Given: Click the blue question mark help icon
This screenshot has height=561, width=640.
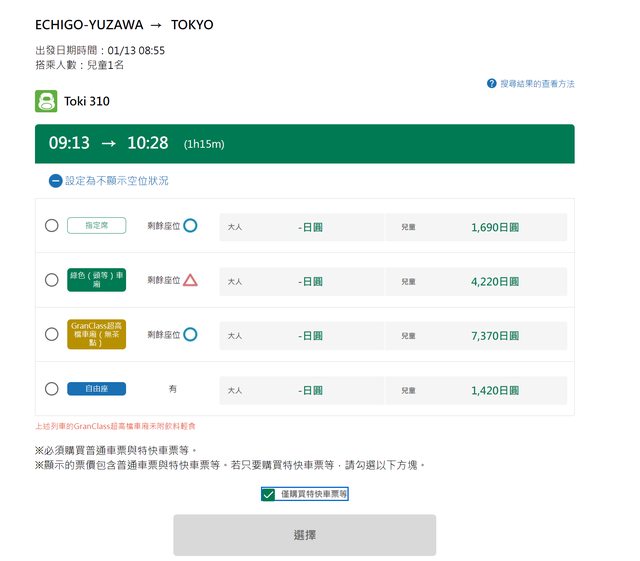Looking at the screenshot, I should click(491, 84).
